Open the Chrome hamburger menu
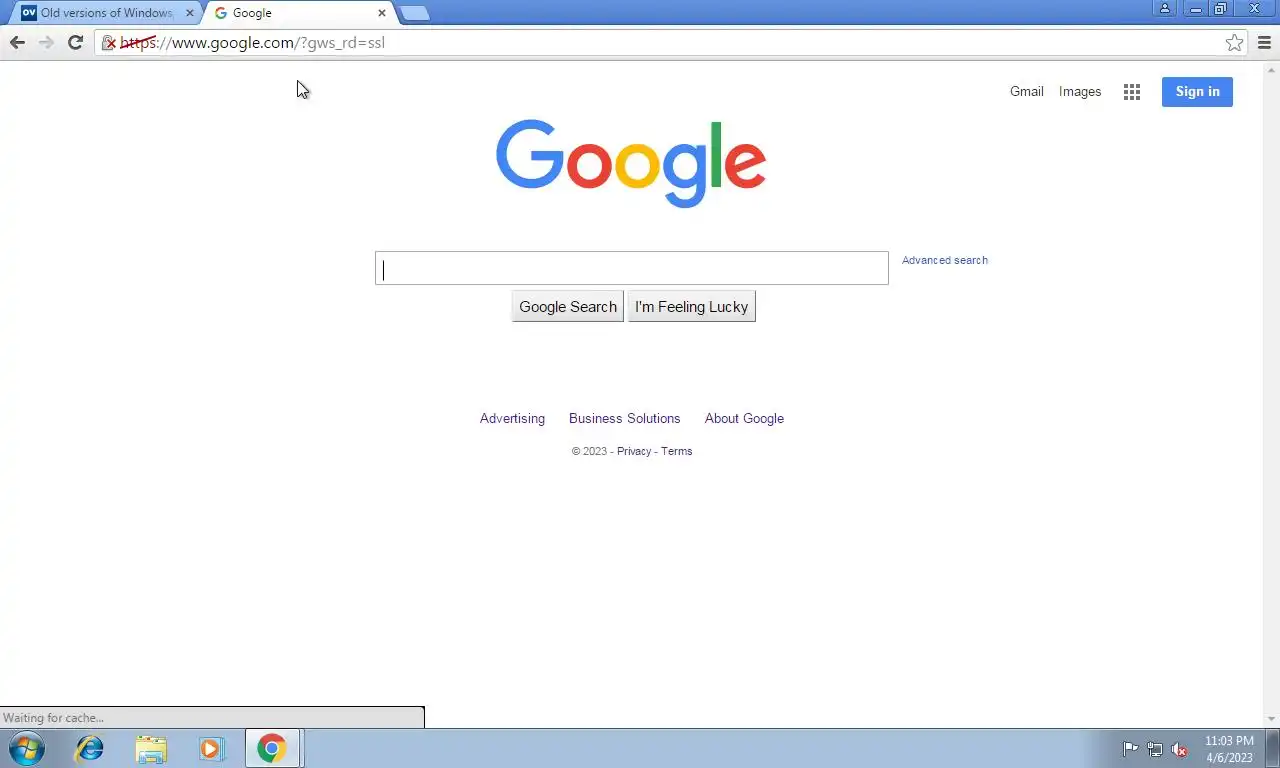1280x768 pixels. point(1264,43)
